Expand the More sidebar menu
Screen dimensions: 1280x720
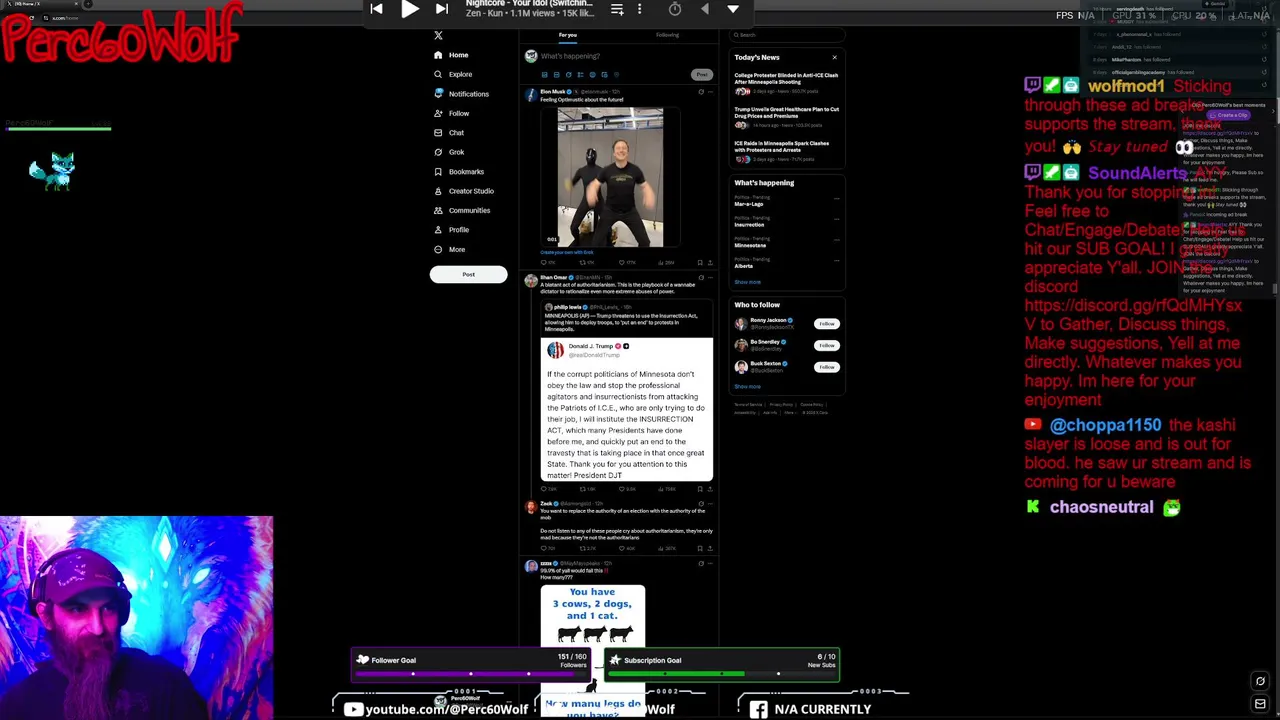click(x=450, y=250)
